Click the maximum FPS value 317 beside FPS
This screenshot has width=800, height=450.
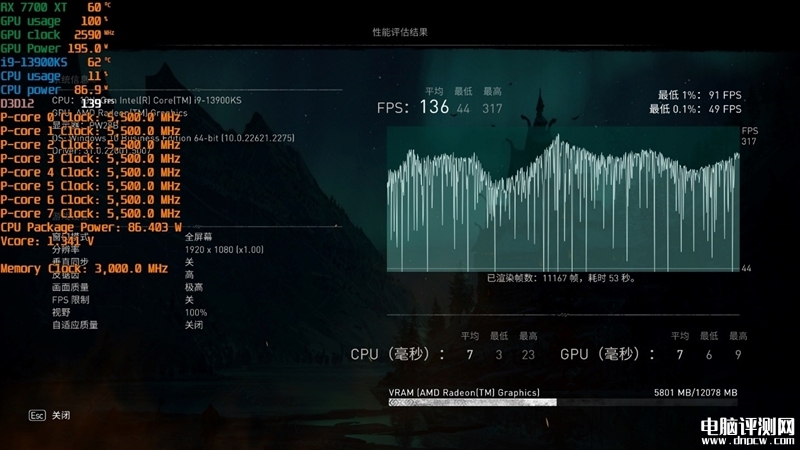coord(492,109)
